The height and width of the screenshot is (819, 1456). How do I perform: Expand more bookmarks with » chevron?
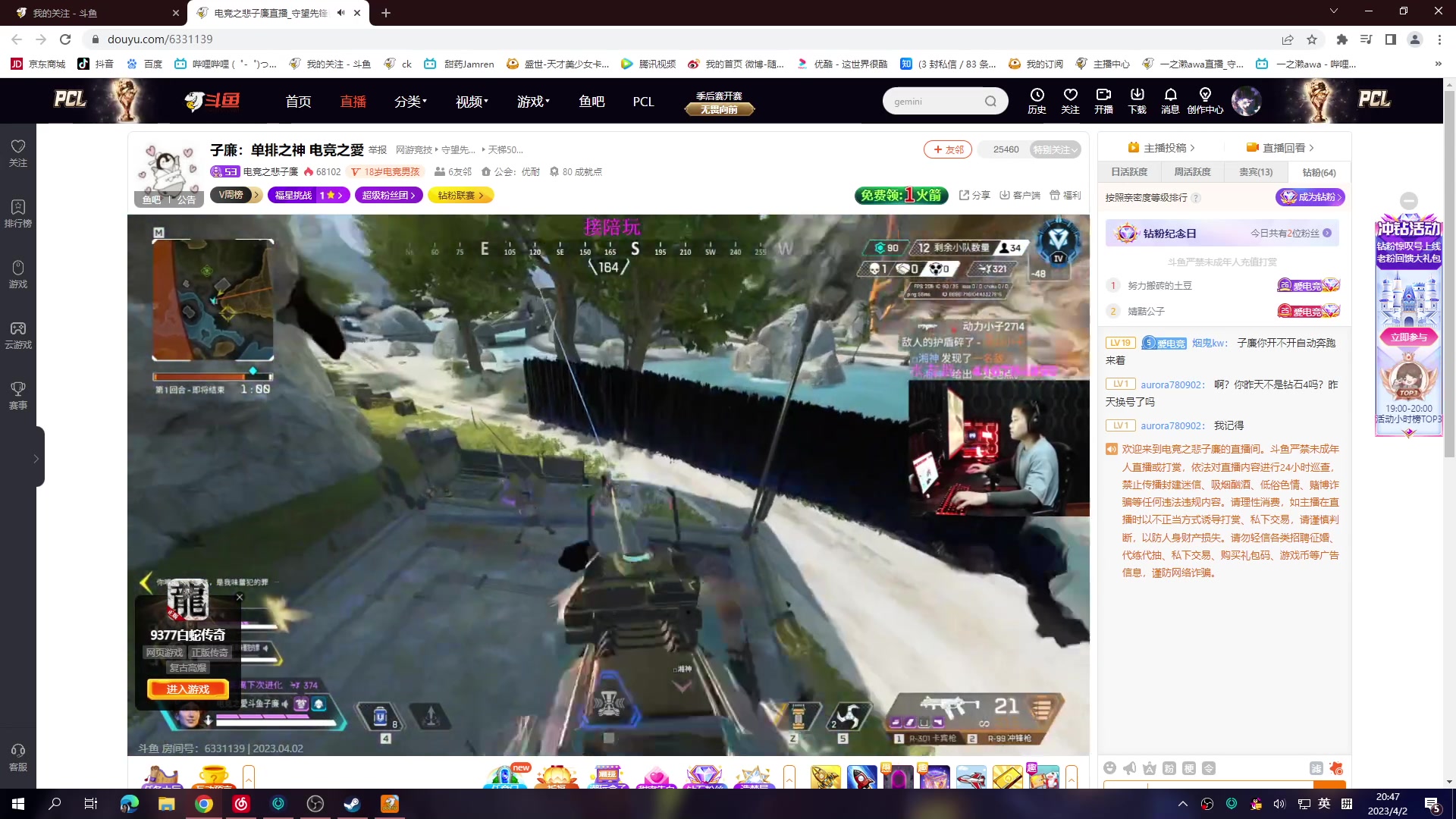click(1438, 64)
